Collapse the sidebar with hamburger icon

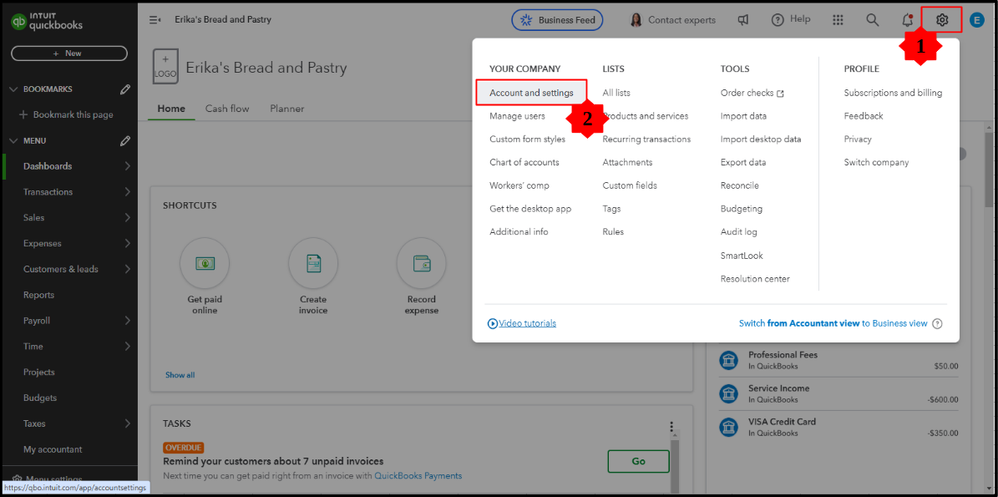point(155,20)
